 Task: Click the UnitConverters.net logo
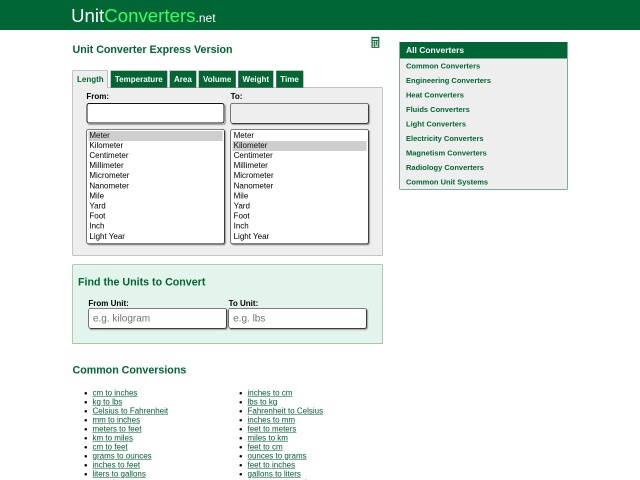143,16
